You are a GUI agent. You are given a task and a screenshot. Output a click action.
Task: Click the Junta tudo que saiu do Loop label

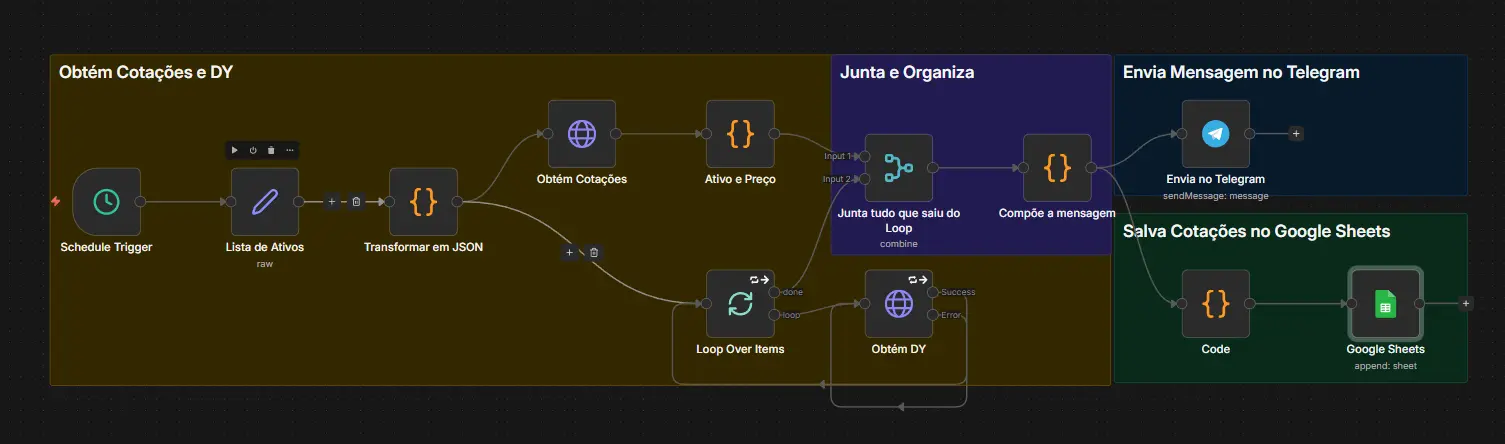(x=898, y=220)
